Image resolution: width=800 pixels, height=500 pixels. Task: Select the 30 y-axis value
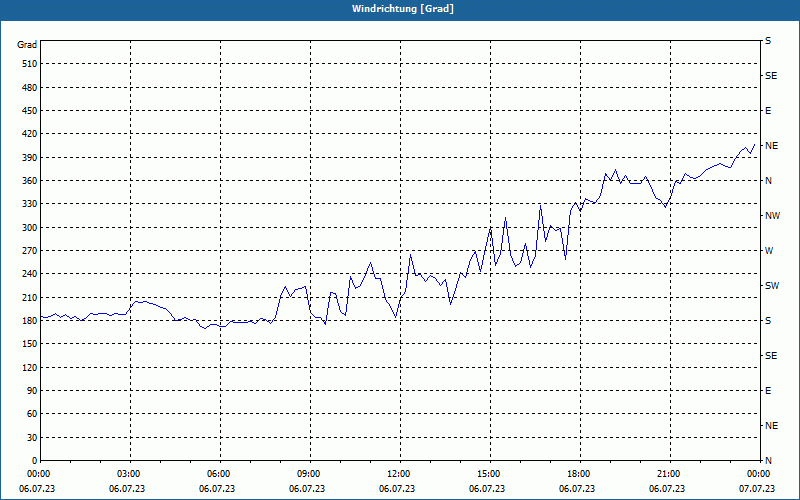(33, 437)
